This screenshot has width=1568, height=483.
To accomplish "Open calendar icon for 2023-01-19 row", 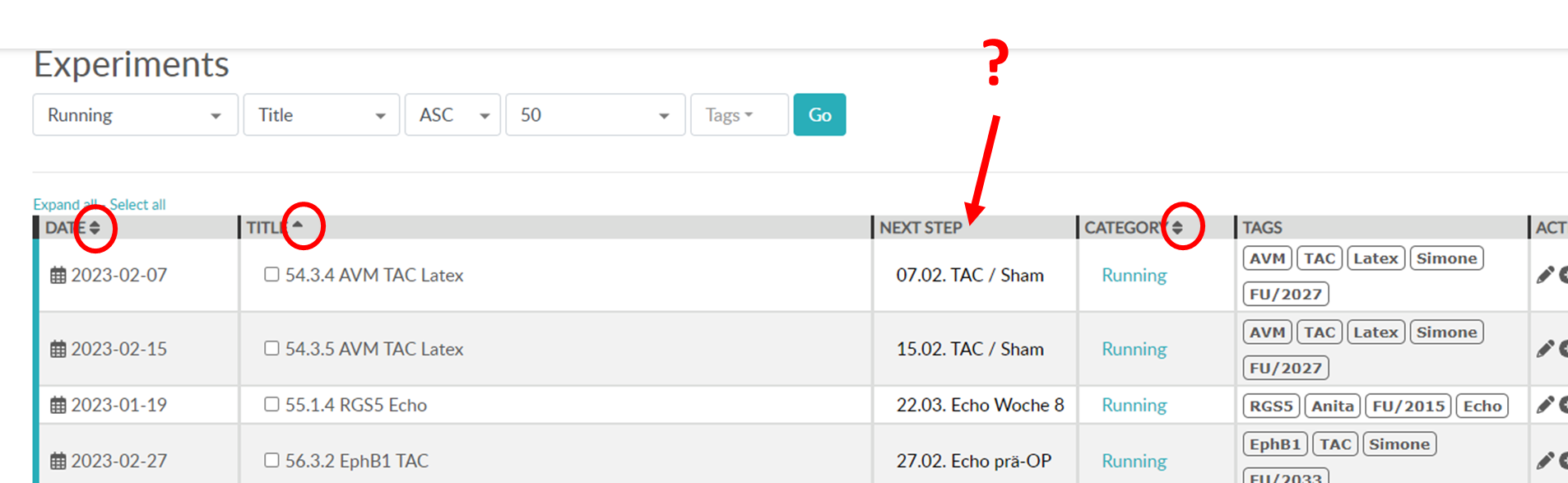I will coord(58,405).
